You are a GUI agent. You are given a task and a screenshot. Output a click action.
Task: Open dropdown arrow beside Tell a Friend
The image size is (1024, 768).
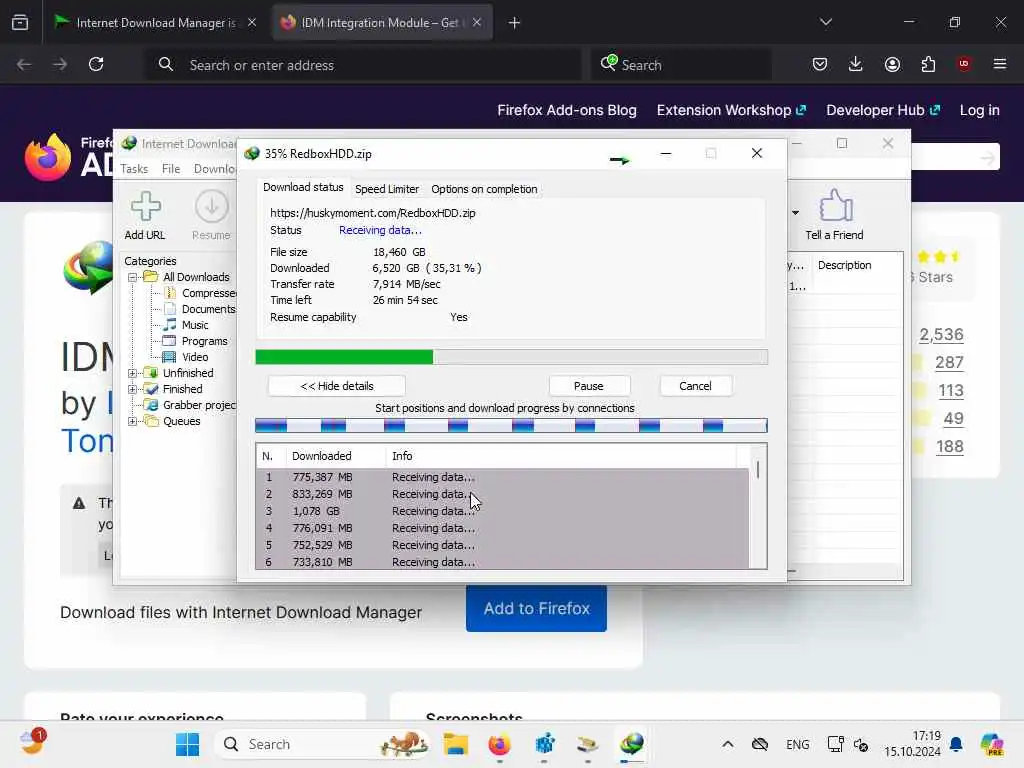tap(795, 212)
